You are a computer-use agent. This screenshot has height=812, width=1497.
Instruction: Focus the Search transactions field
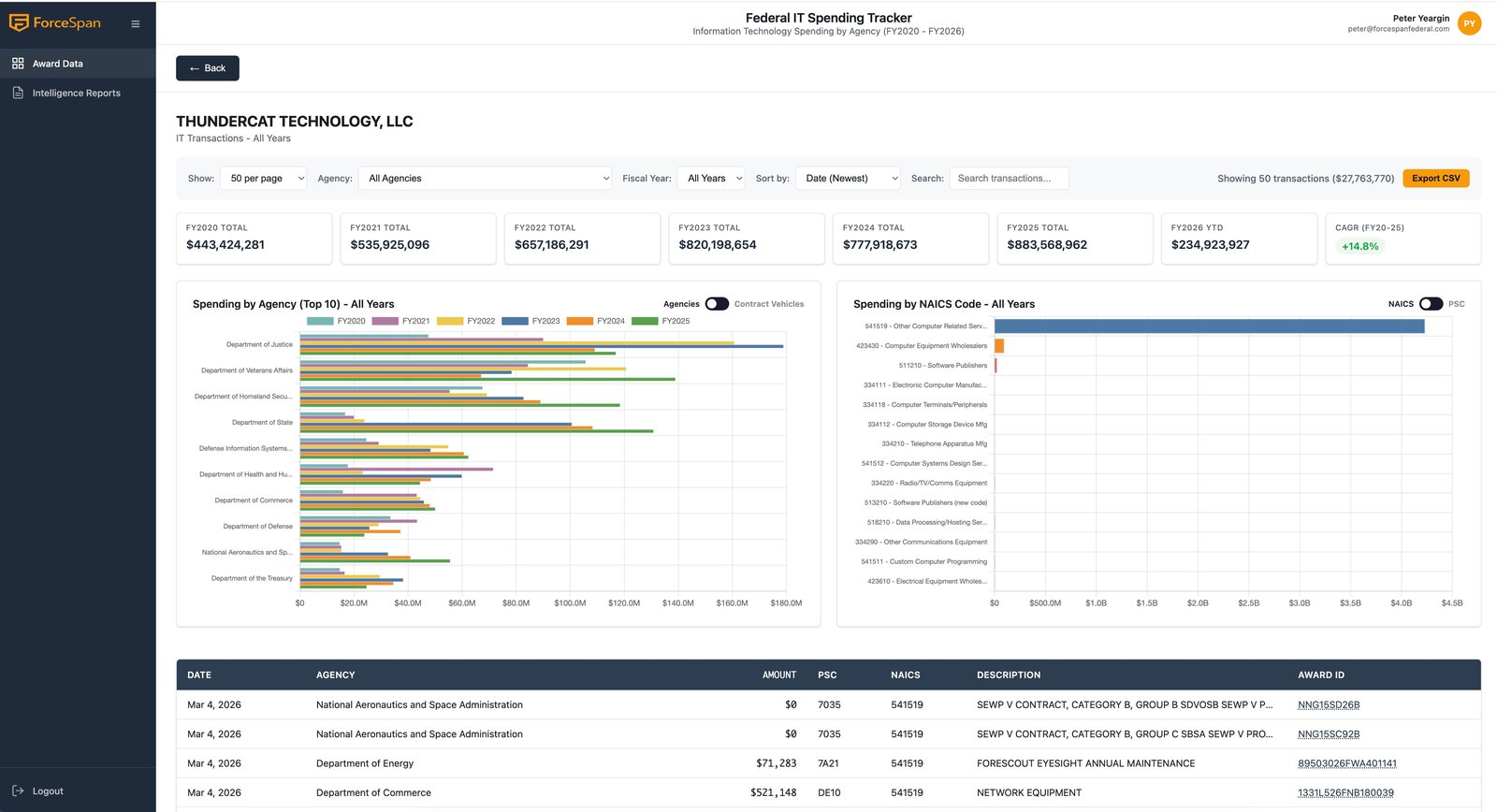click(x=1009, y=178)
